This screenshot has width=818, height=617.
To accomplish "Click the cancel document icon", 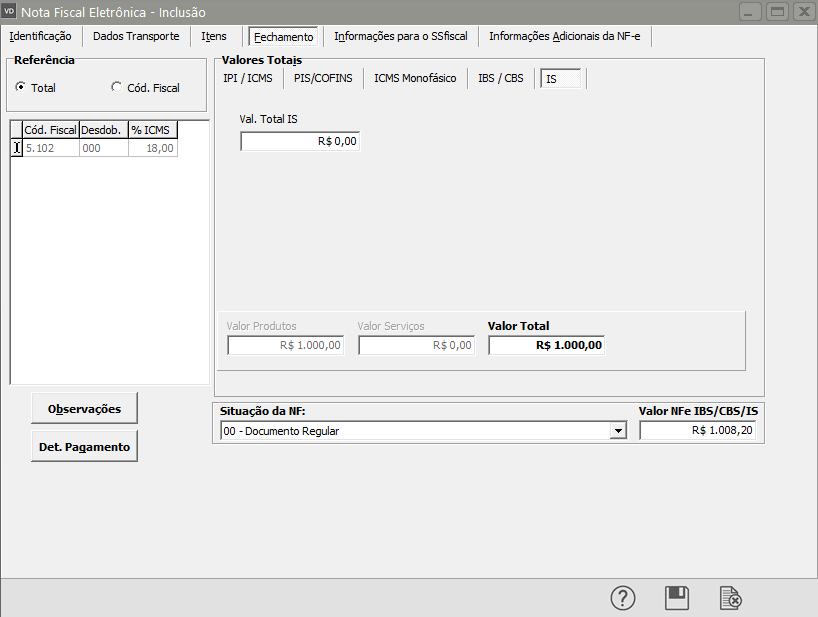I will click(731, 598).
